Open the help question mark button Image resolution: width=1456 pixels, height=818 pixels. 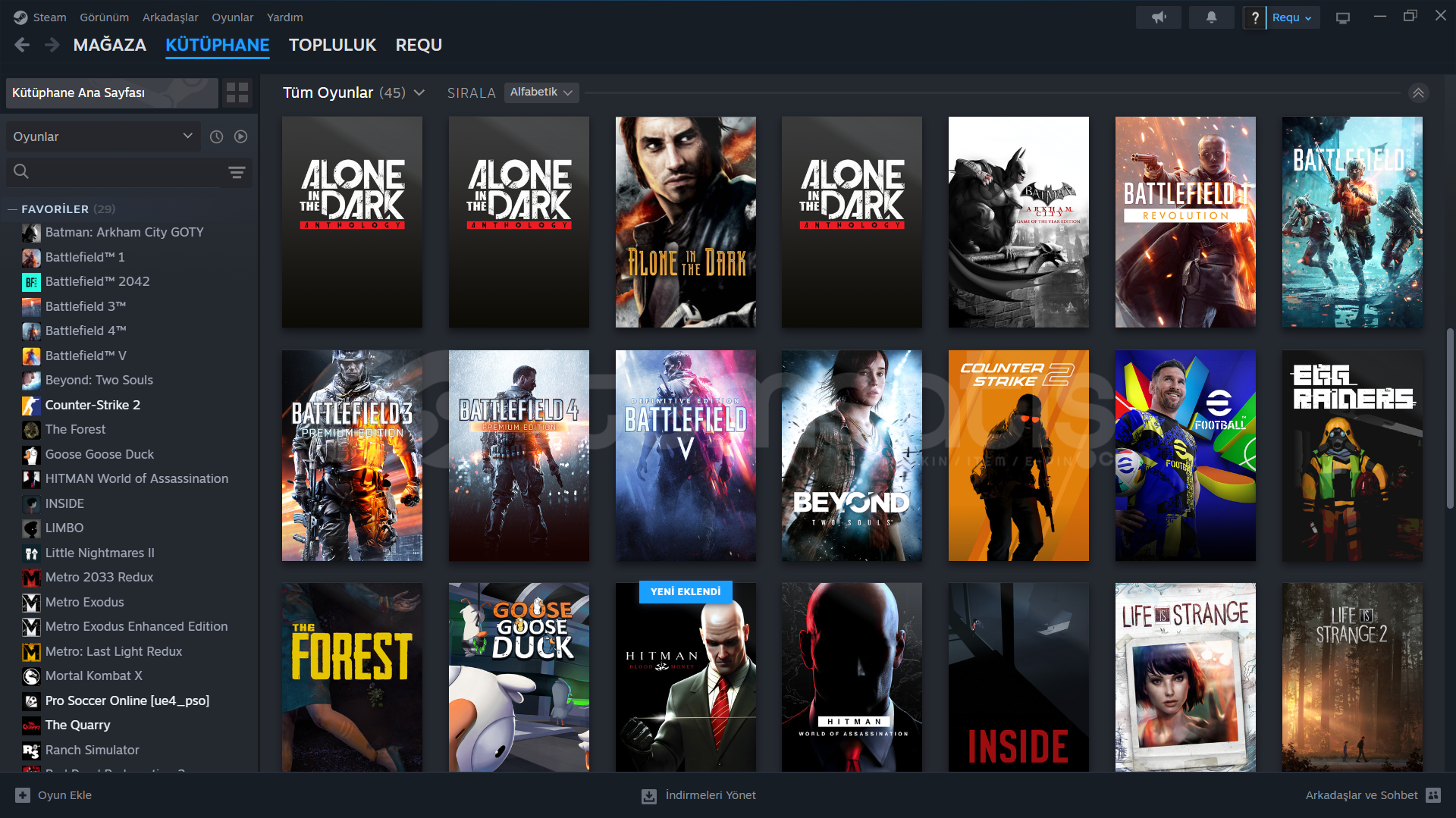[1254, 17]
